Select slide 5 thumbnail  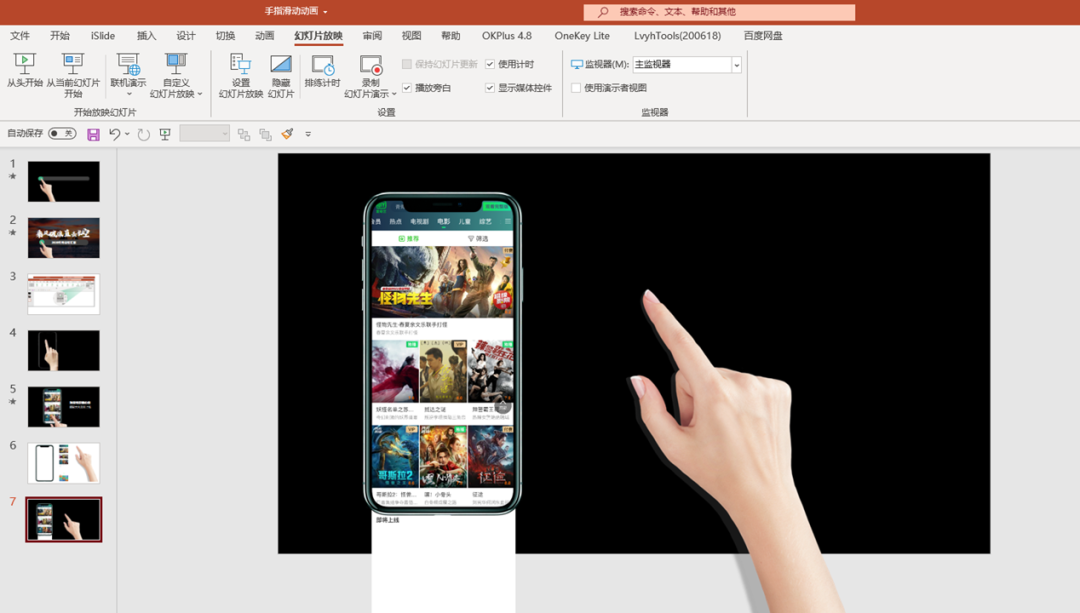coord(63,407)
